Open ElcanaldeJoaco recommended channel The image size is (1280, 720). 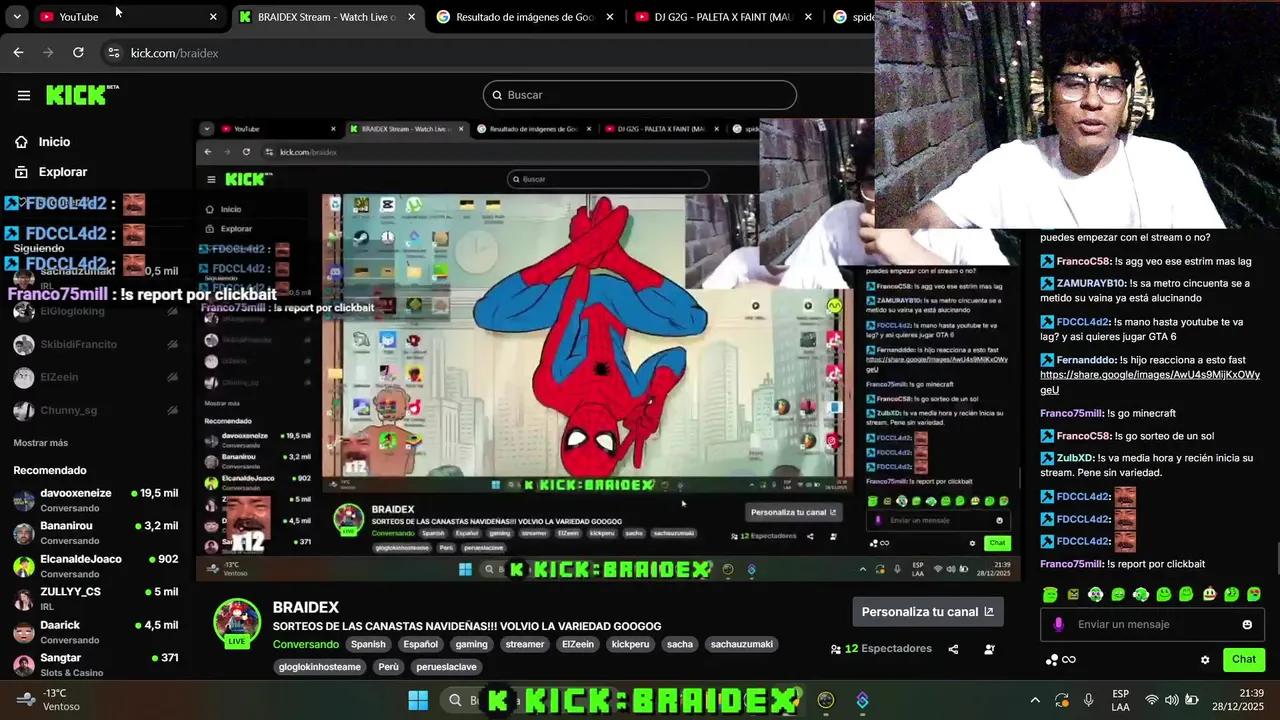click(95, 566)
